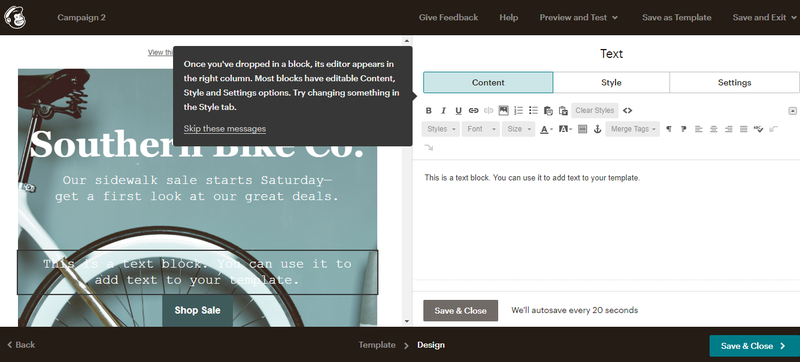Insert a numbered list
Screen dimensions: 800x362
point(518,111)
